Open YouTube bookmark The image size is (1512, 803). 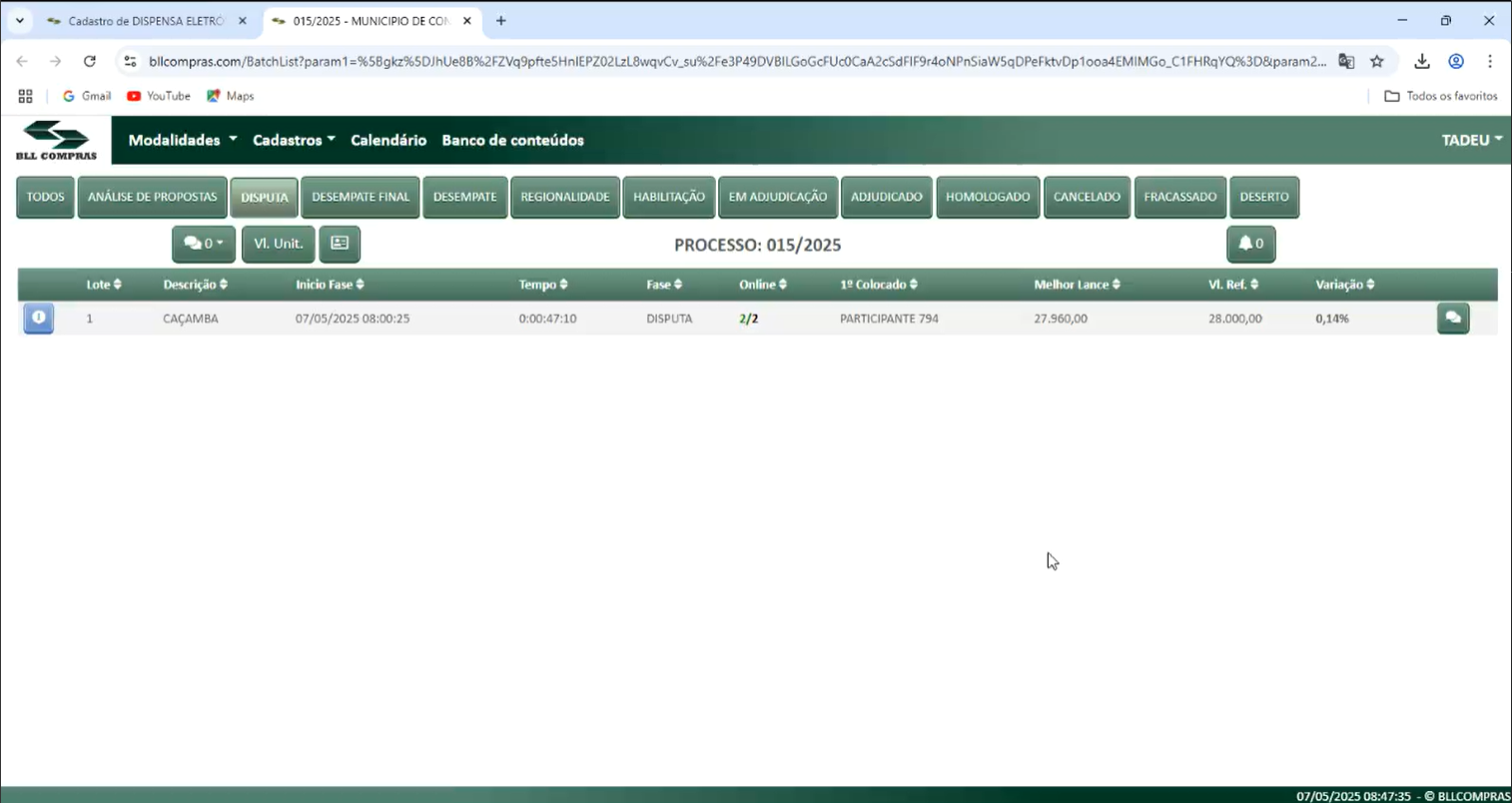click(x=158, y=96)
